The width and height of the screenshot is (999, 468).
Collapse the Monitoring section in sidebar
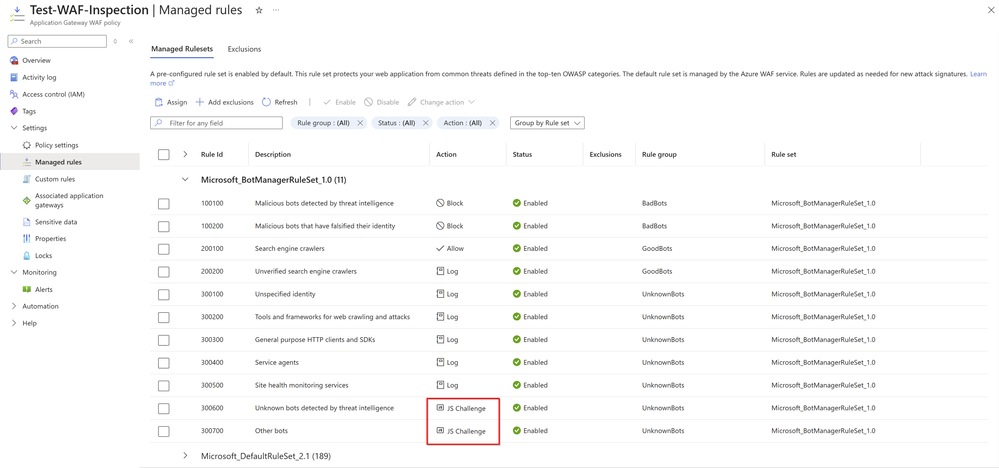coord(15,273)
